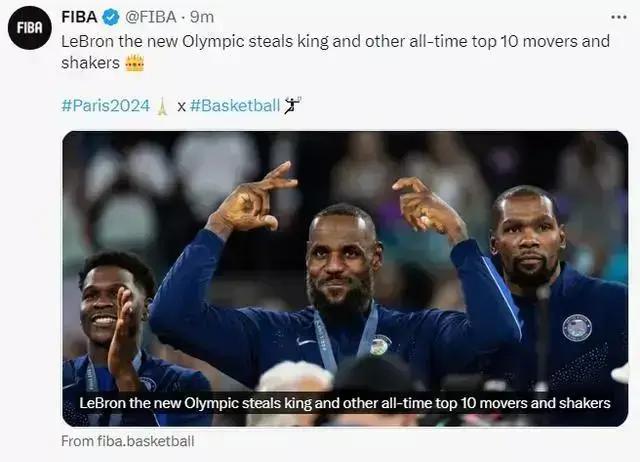Open the #Basketball hashtag
This screenshot has width=640, height=462.
234,105
